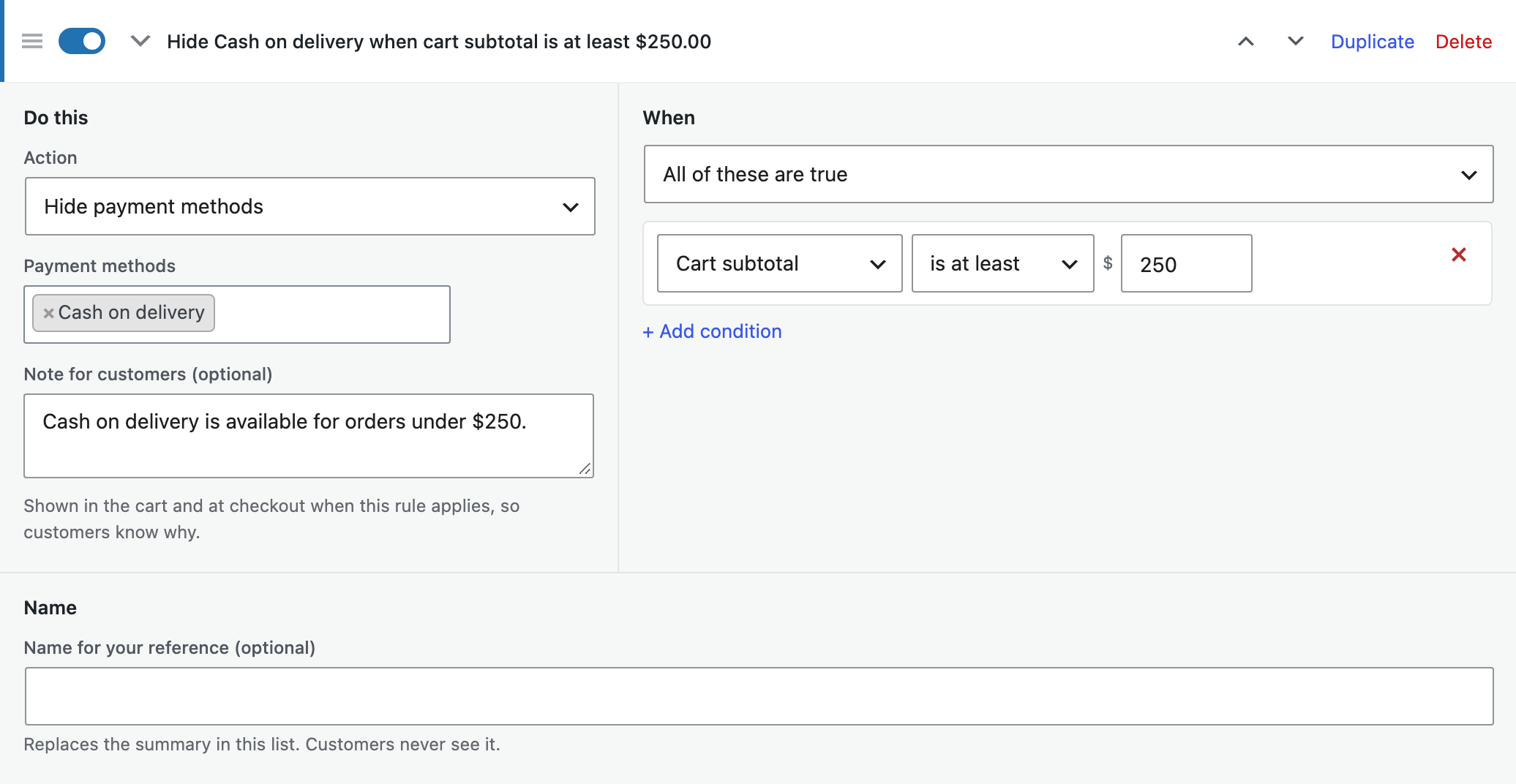Click the amount field containing 250
This screenshot has width=1516, height=784.
click(x=1187, y=263)
